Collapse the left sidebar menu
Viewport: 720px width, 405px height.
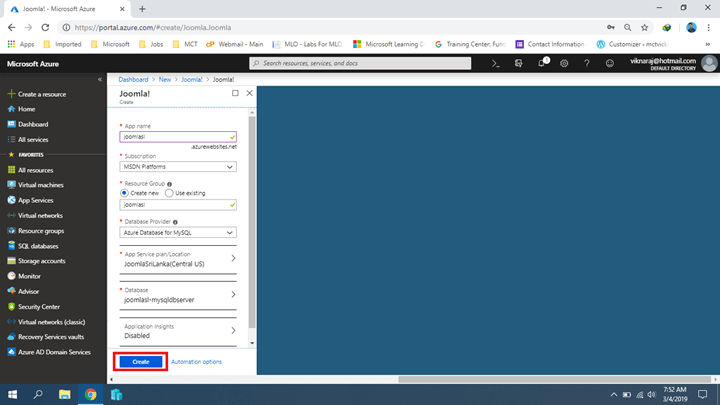(x=100, y=79)
